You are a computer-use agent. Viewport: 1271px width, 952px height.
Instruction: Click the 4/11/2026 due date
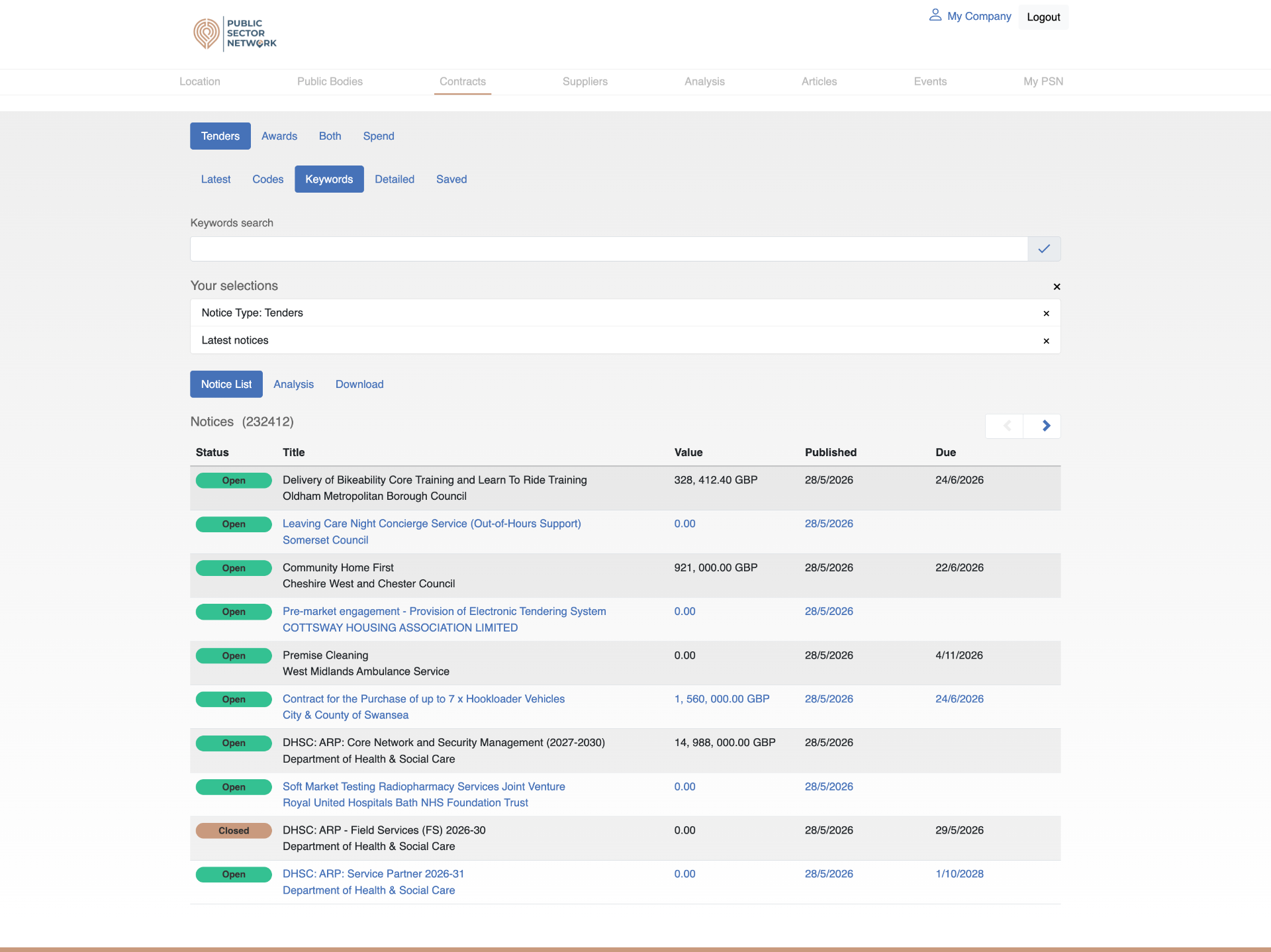(x=959, y=655)
